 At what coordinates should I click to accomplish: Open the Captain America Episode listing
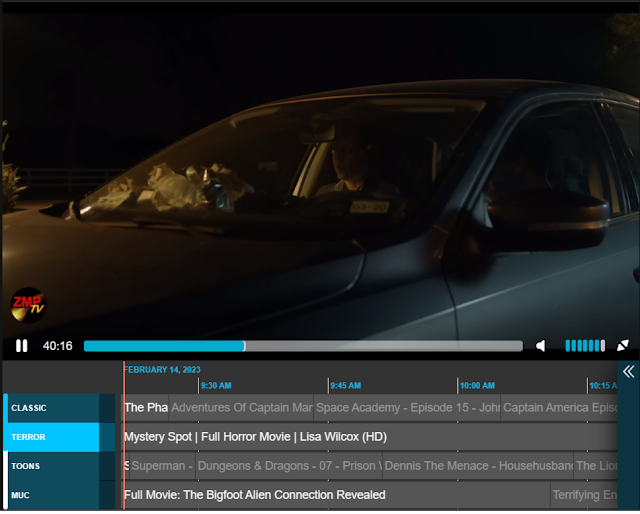click(x=559, y=408)
